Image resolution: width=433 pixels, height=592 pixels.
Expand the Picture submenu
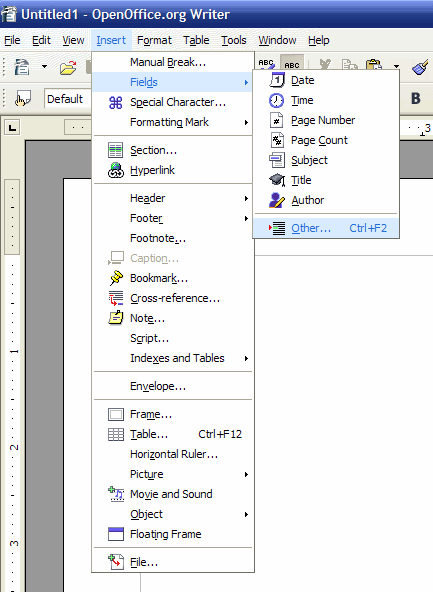(x=173, y=474)
